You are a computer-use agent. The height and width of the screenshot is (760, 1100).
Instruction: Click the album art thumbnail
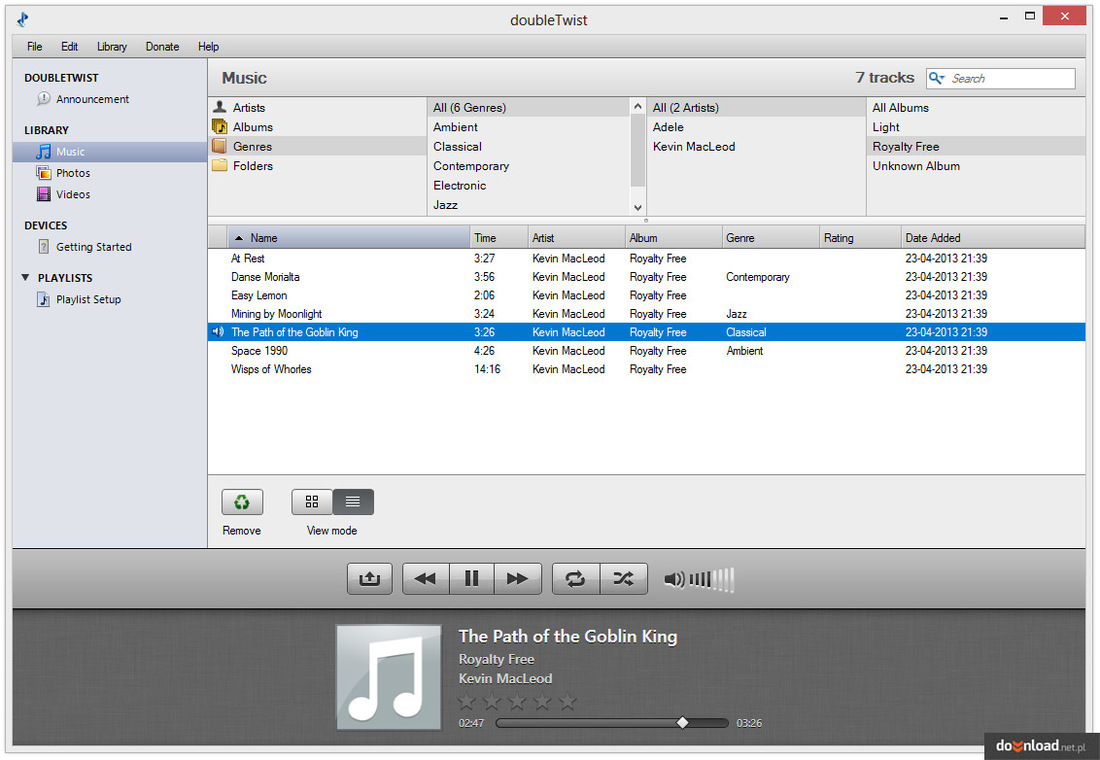click(389, 677)
